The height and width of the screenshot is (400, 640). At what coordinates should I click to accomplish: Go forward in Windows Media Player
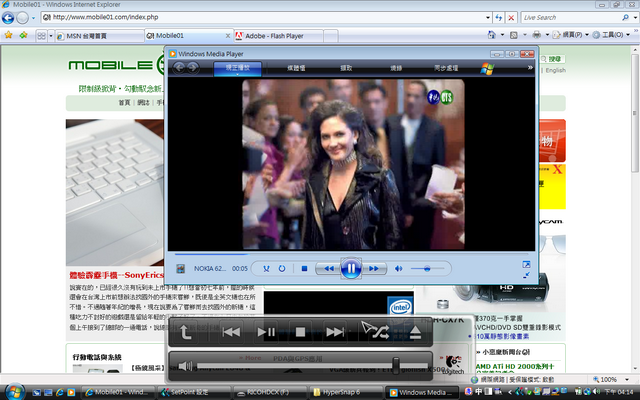click(x=193, y=68)
